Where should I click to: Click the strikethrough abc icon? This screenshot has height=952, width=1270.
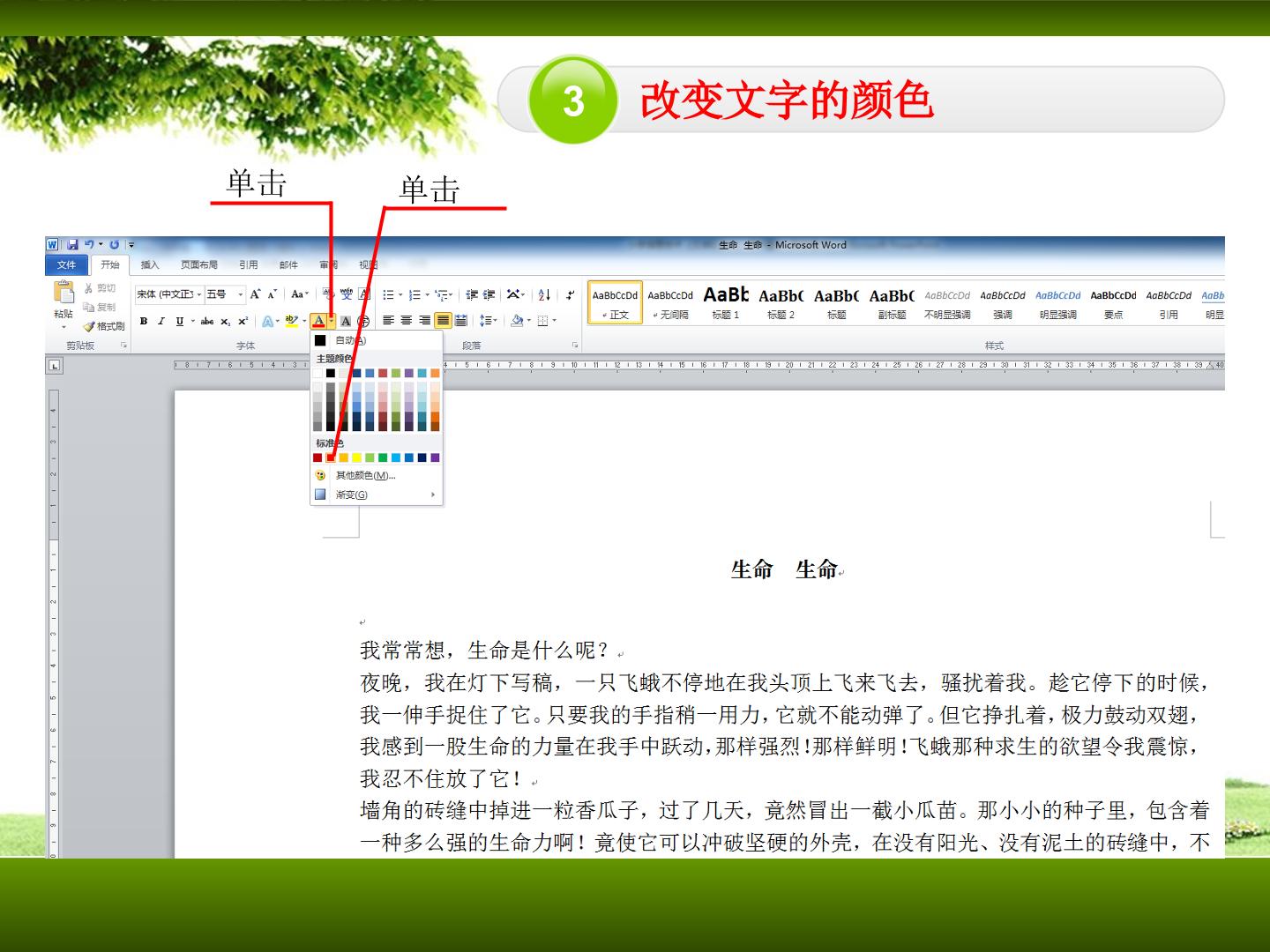(207, 321)
